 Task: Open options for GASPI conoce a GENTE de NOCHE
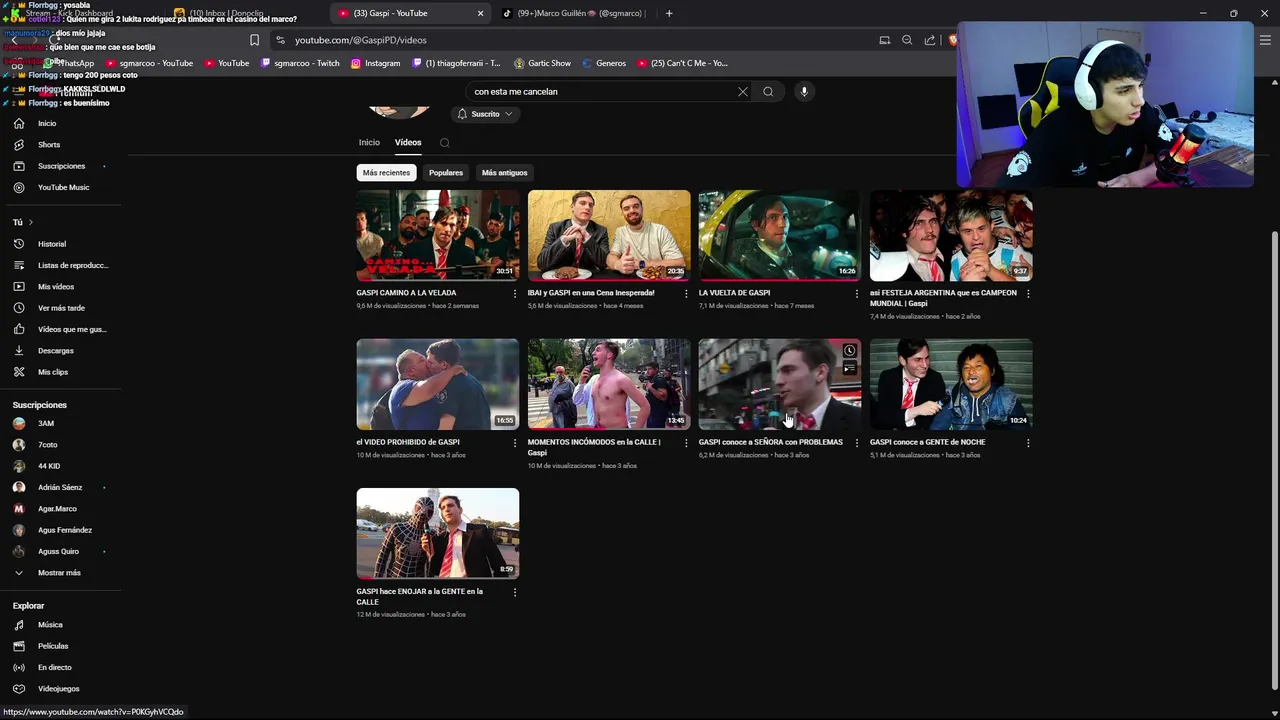click(x=1028, y=443)
